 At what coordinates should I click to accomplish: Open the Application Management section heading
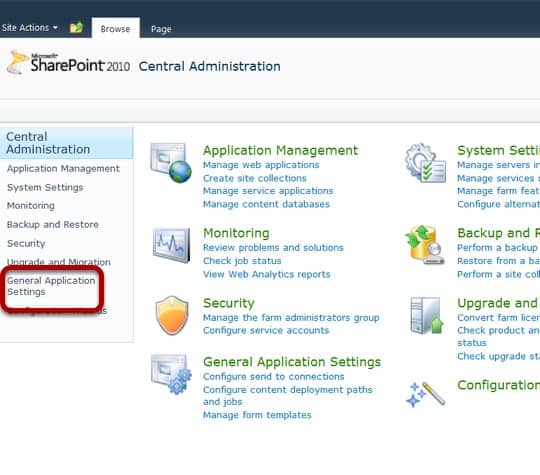pyautogui.click(x=280, y=151)
